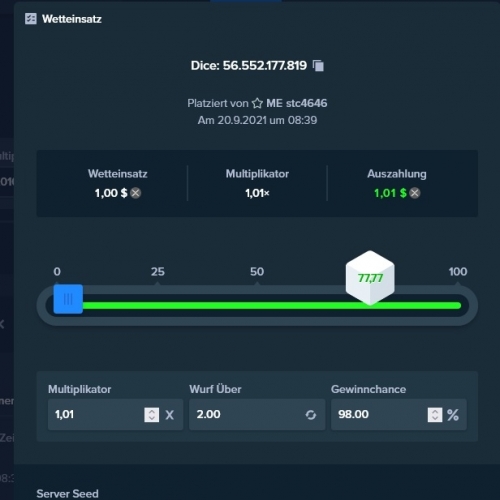Click the Auszahlung amount 1,01 $
Screen dimensions: 500x500
(x=390, y=193)
